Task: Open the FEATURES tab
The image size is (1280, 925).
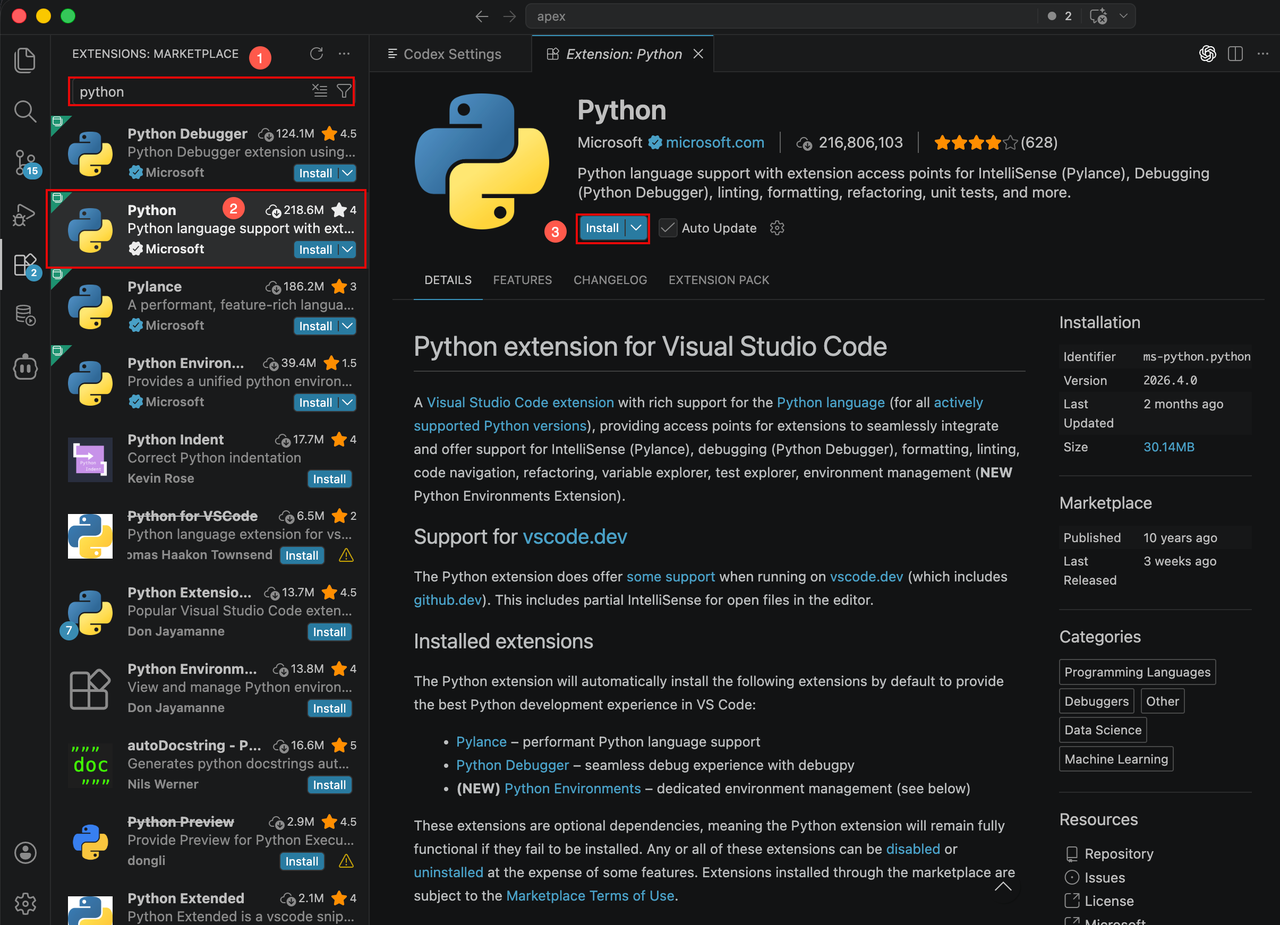Action: point(522,280)
